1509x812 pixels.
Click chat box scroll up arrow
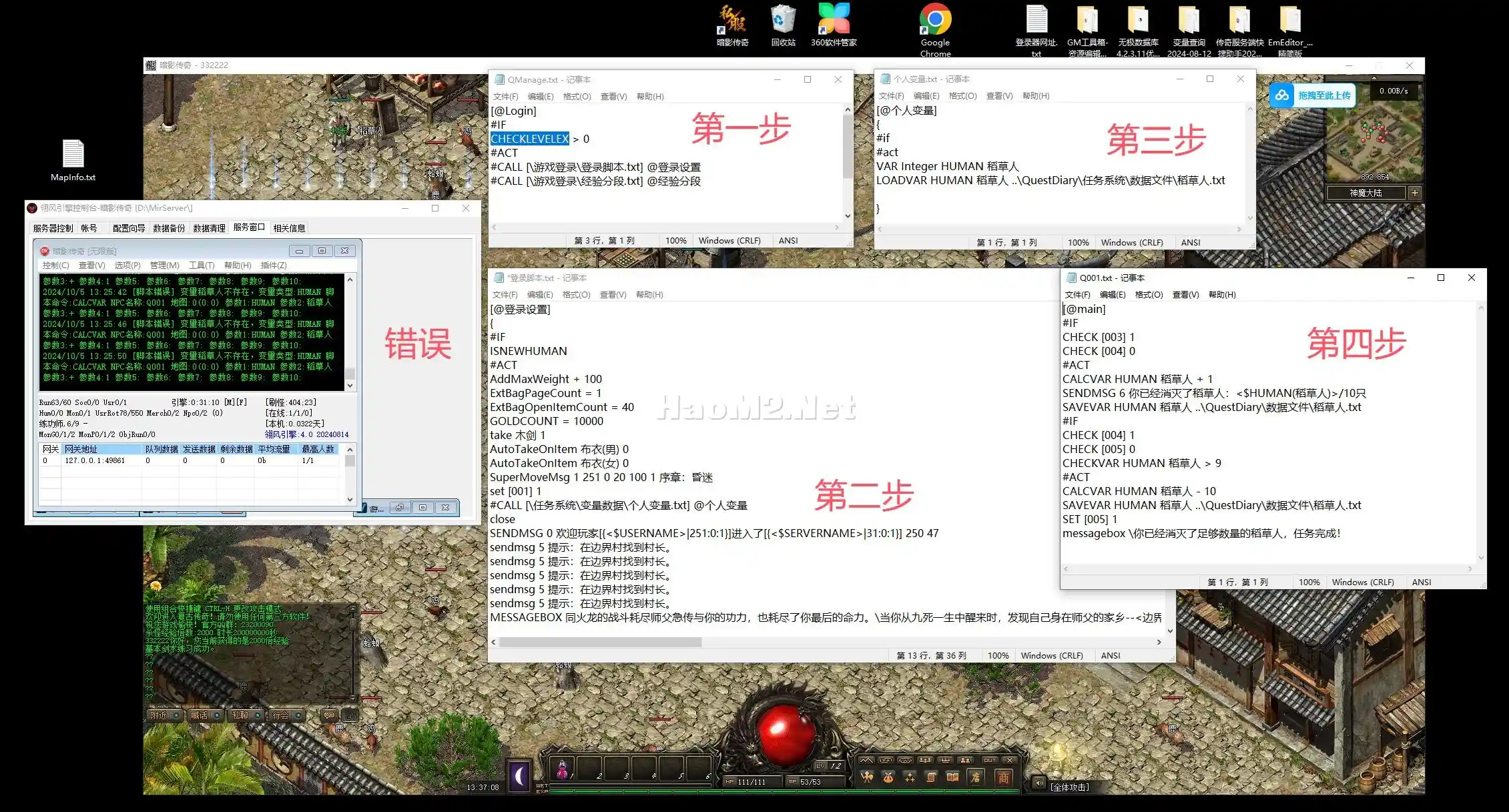352,609
